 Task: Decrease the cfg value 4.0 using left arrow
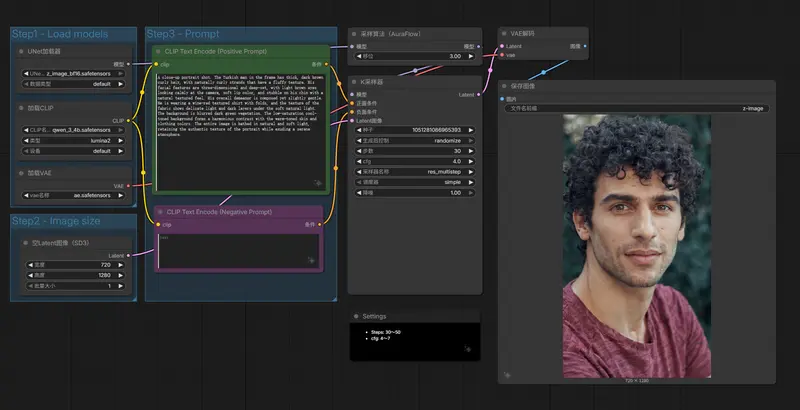(x=357, y=161)
